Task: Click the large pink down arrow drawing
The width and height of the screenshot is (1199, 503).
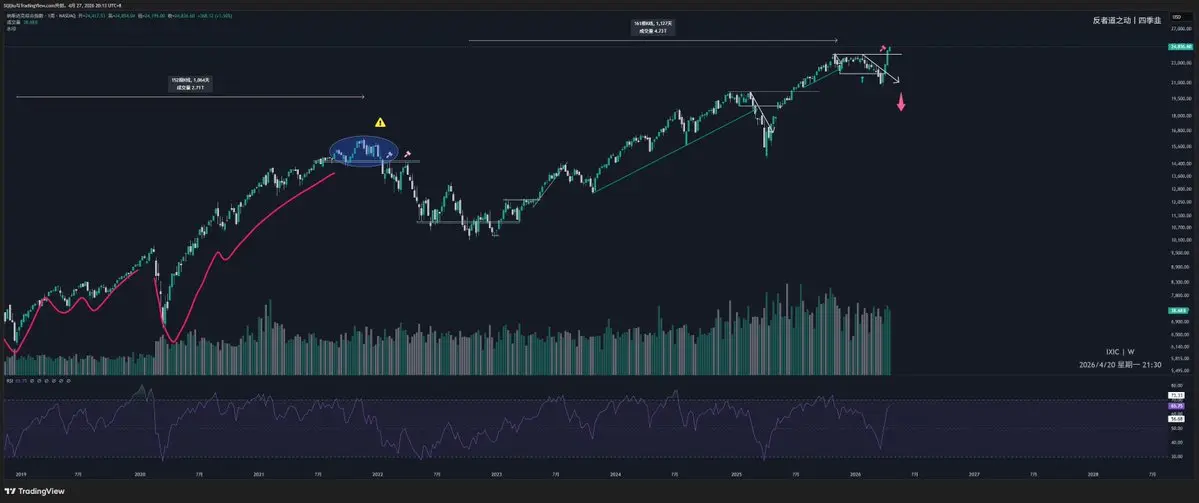Action: pos(901,102)
